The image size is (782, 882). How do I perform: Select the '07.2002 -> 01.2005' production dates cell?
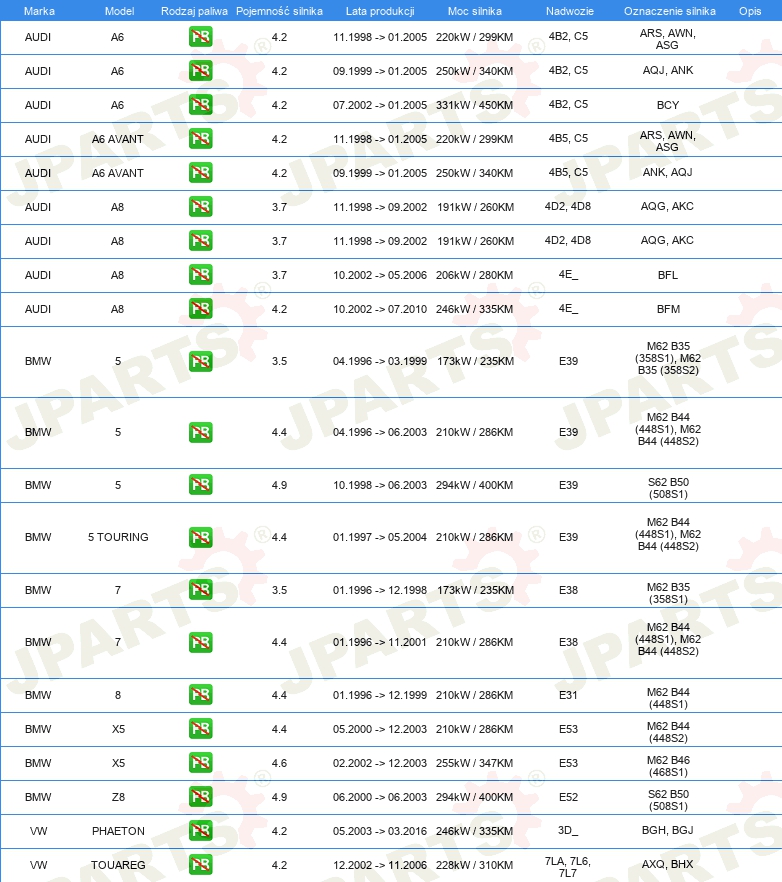380,105
